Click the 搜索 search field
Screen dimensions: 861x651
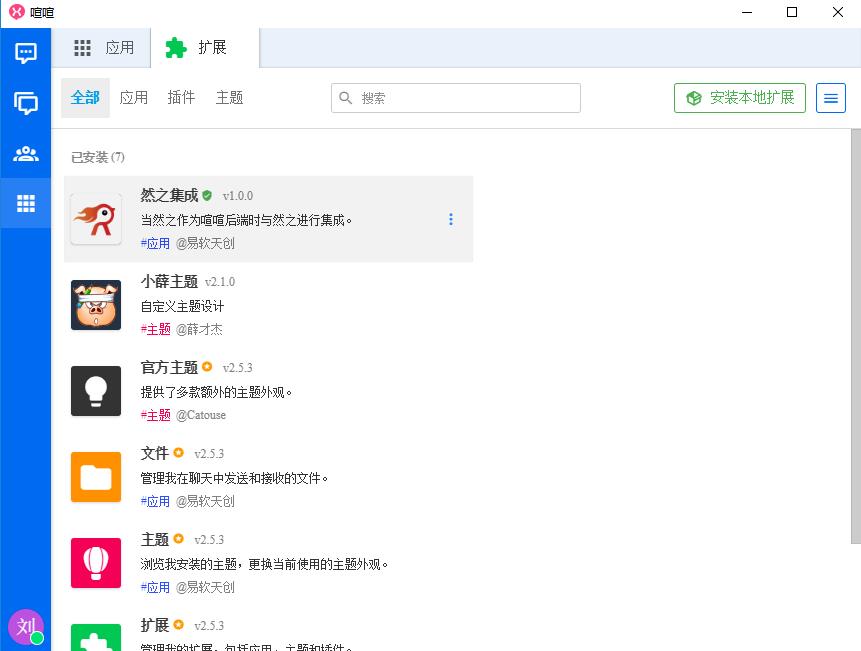(x=456, y=98)
